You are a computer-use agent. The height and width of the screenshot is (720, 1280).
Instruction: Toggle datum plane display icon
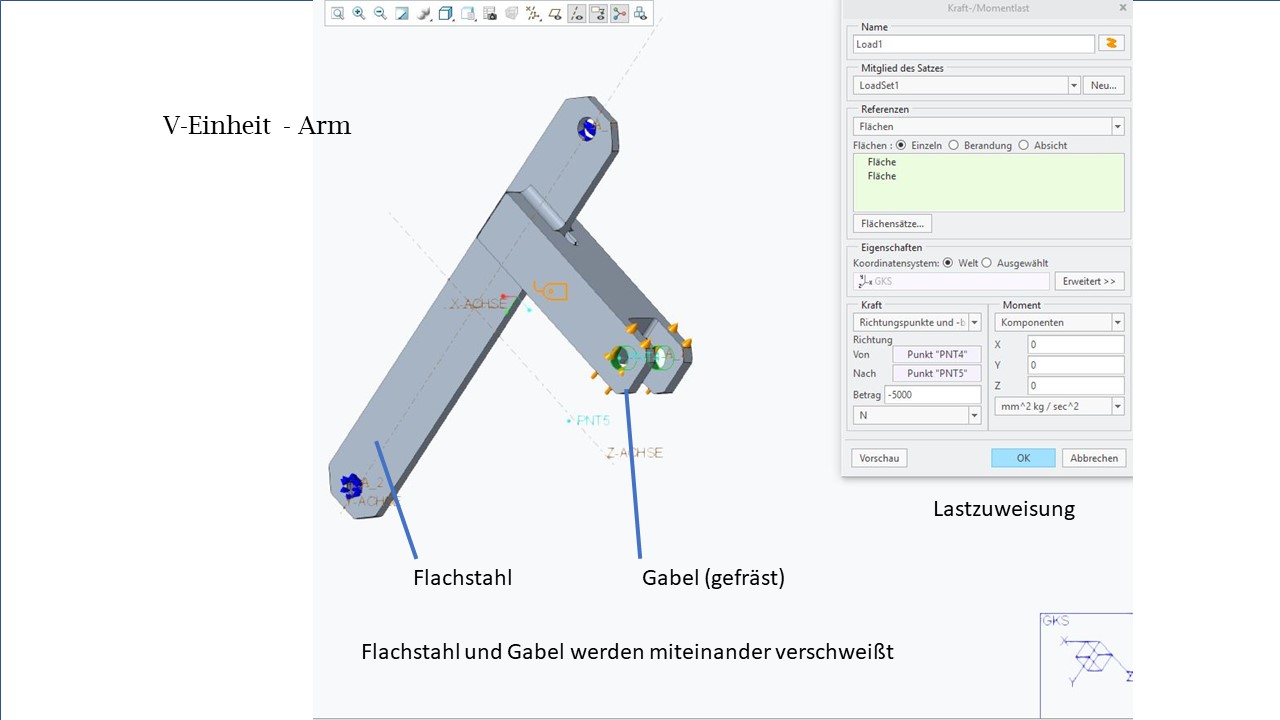pos(555,13)
